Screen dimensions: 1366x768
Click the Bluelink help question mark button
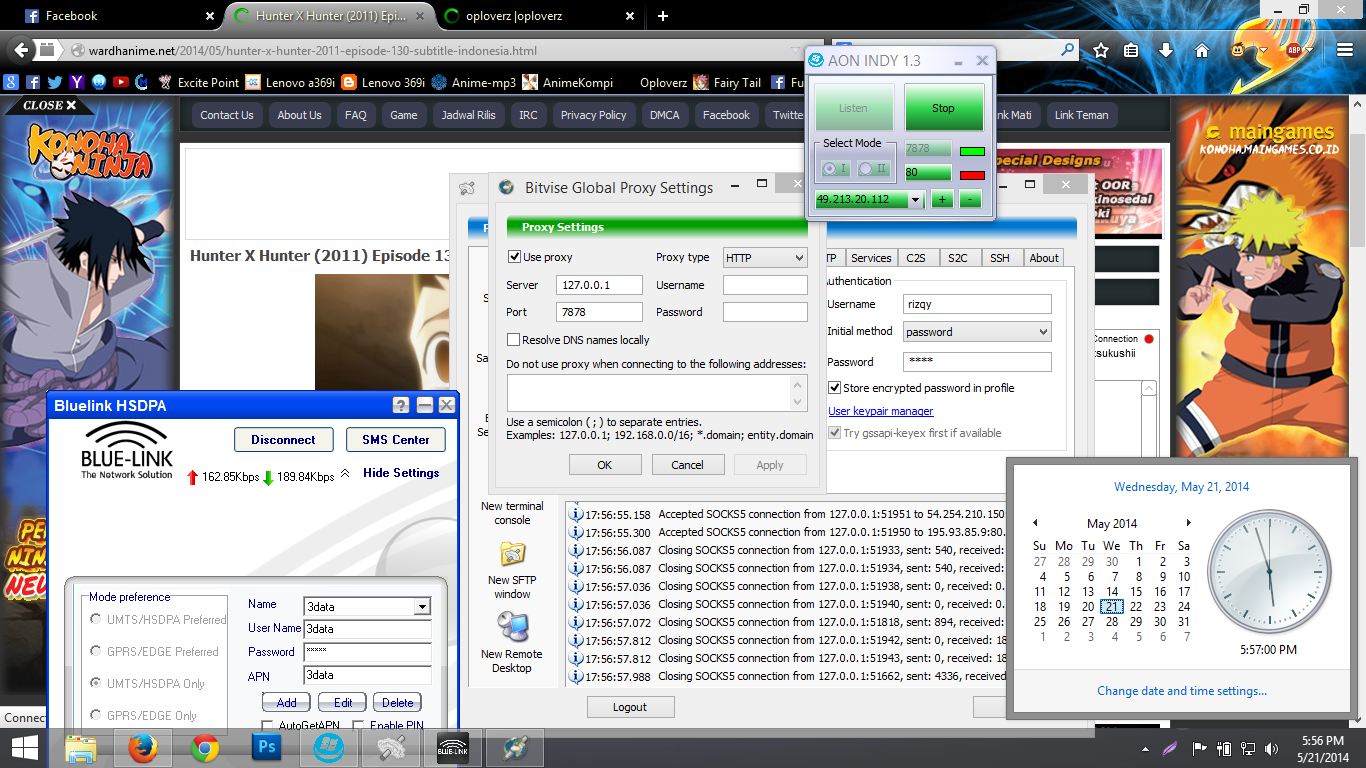point(401,405)
